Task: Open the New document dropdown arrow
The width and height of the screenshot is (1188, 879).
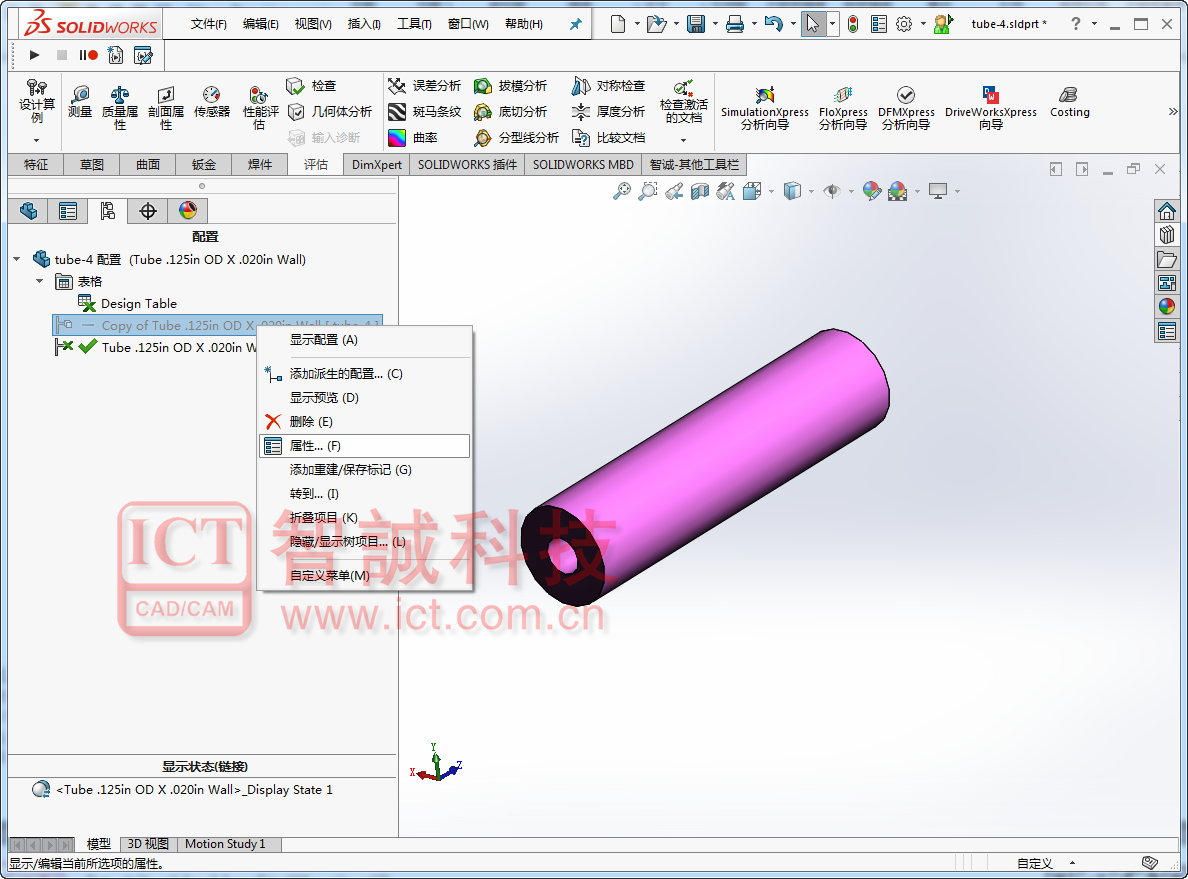Action: [637, 24]
